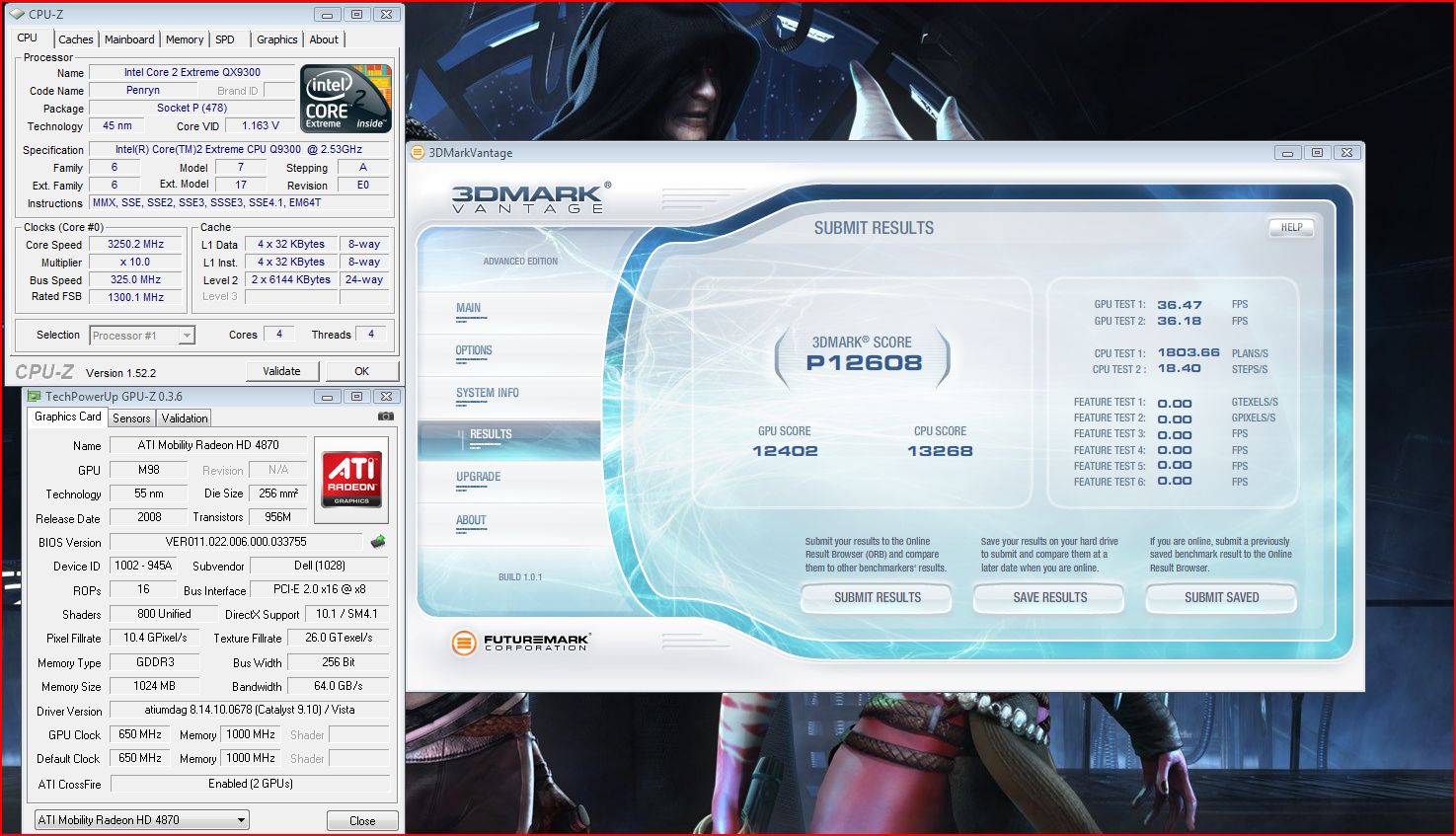The width and height of the screenshot is (1456, 836).
Task: Click the CPU Name field Intel Core 2 Extreme QX9300
Action: pyautogui.click(x=192, y=72)
